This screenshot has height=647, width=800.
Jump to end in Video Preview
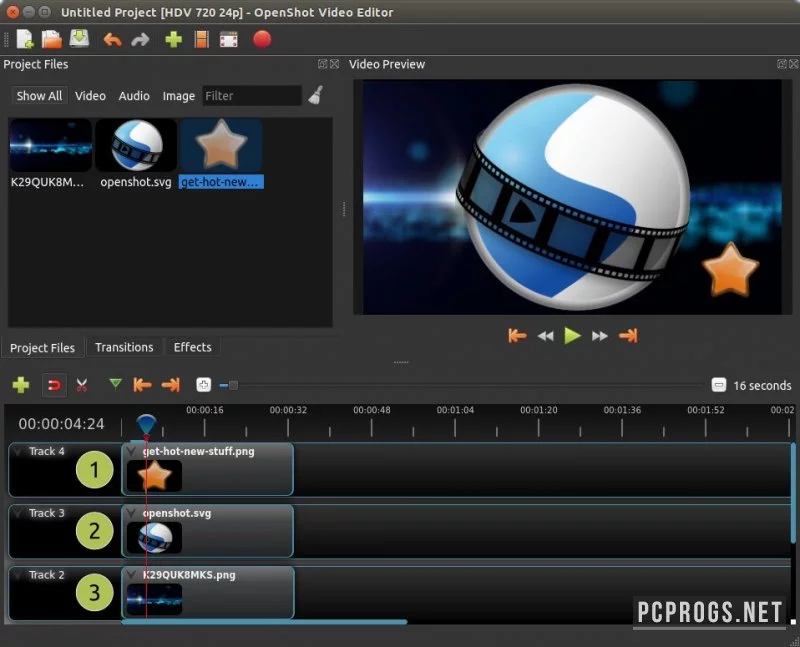[628, 336]
